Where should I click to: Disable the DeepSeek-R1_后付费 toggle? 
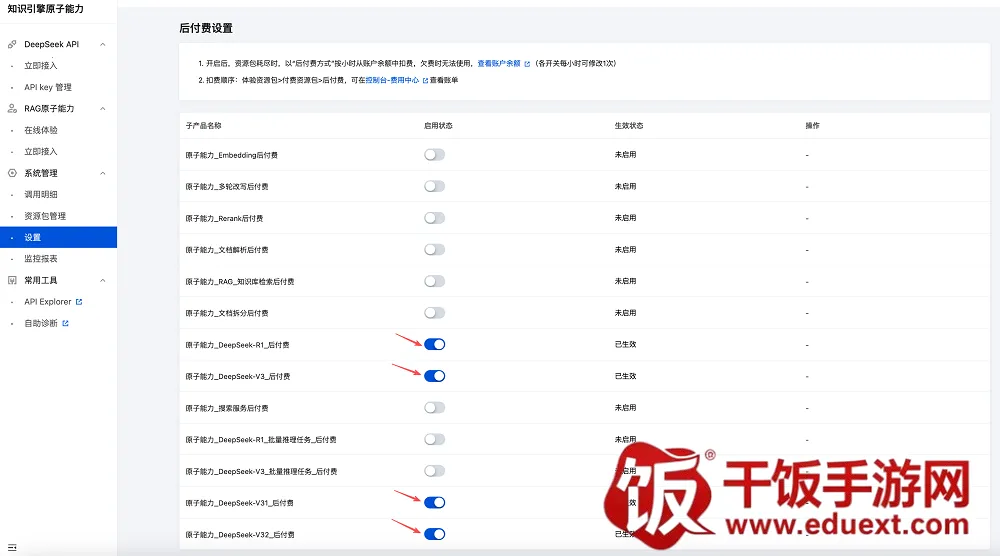pyautogui.click(x=434, y=344)
